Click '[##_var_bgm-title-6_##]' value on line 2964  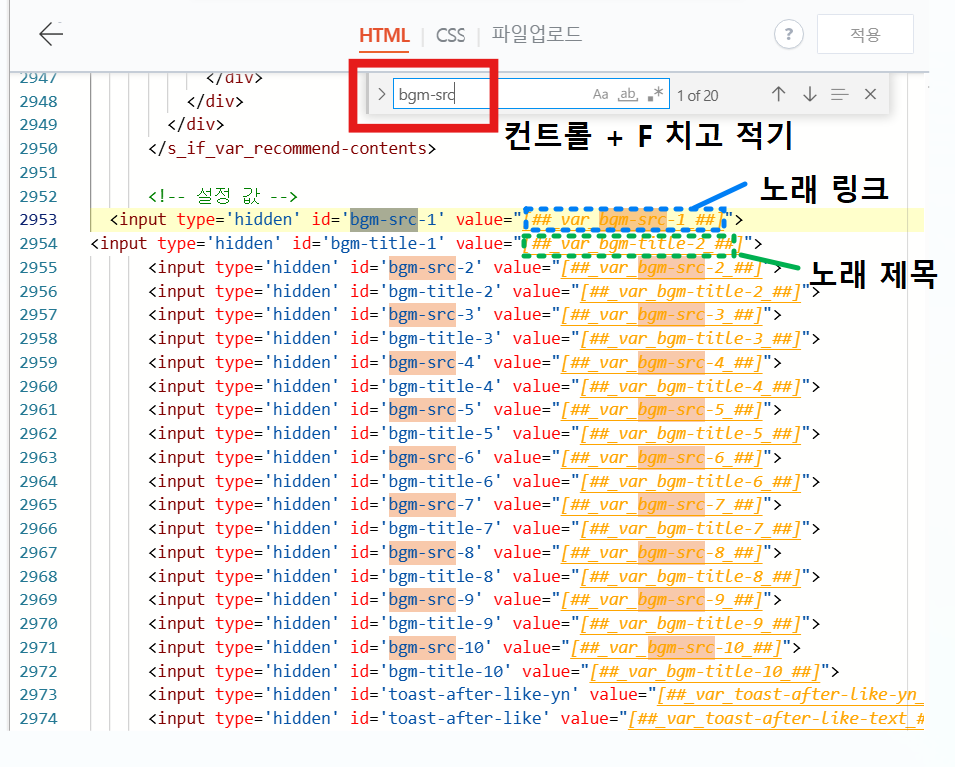(x=691, y=481)
